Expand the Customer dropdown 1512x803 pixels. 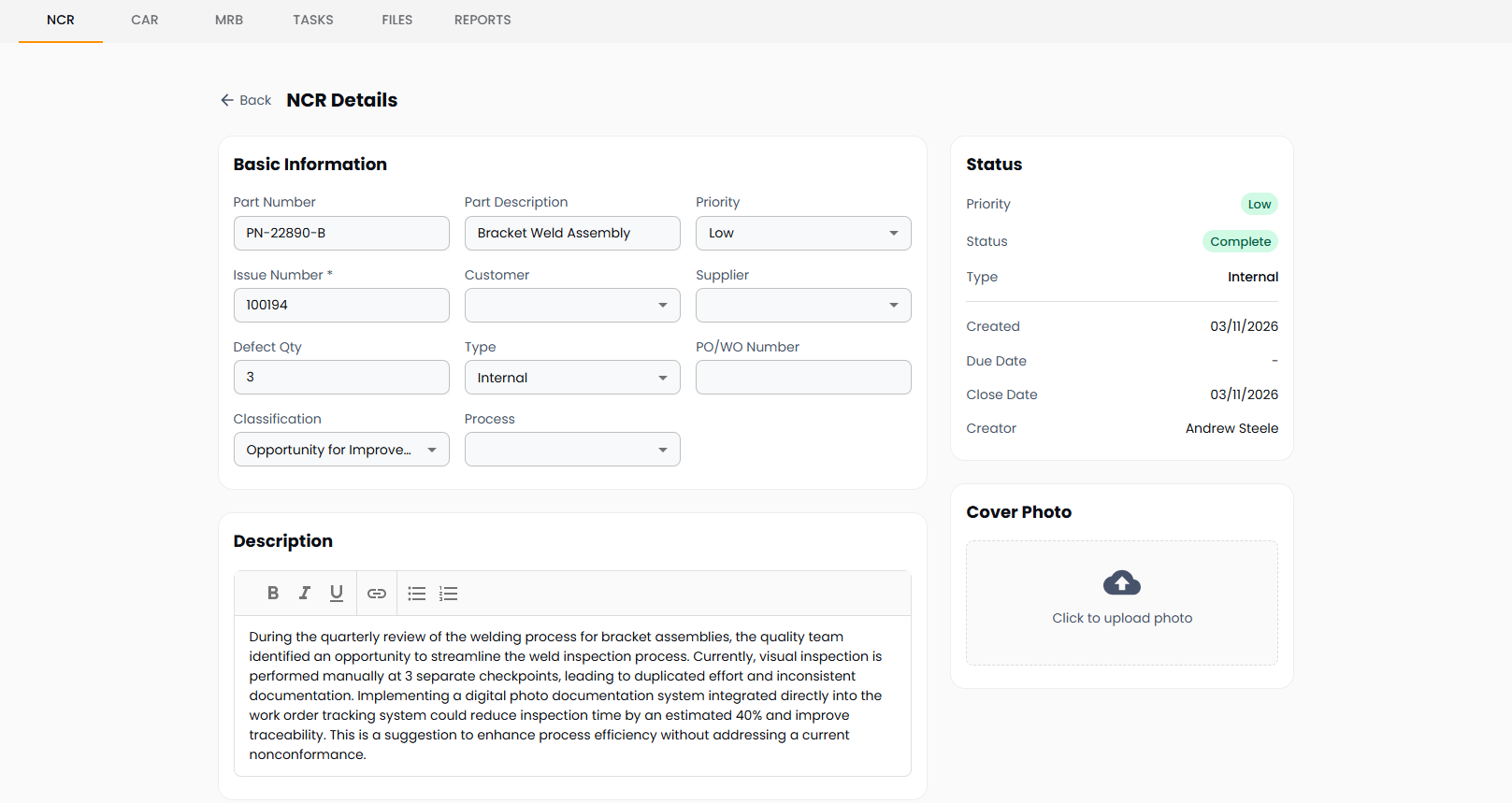(571, 305)
